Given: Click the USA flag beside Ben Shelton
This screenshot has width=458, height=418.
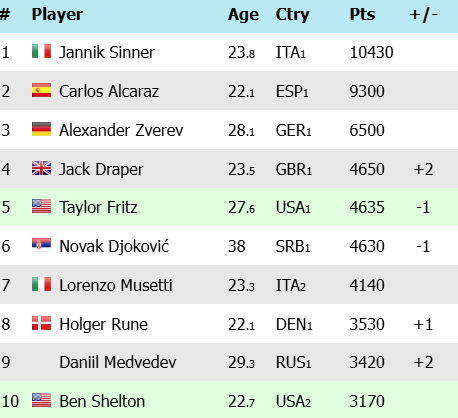Looking at the screenshot, I should (x=41, y=400).
